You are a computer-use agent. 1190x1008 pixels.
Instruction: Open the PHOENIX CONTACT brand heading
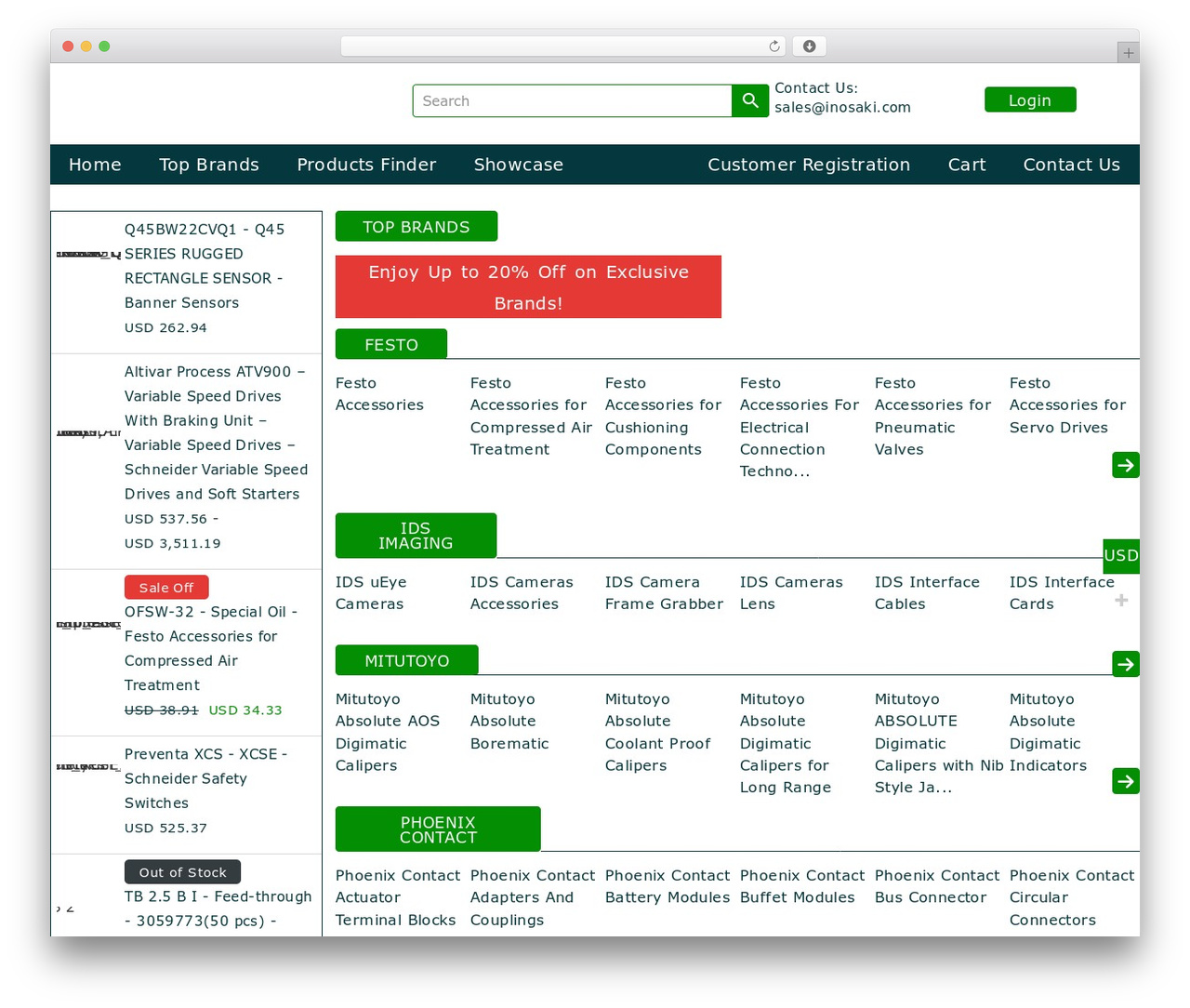point(438,829)
